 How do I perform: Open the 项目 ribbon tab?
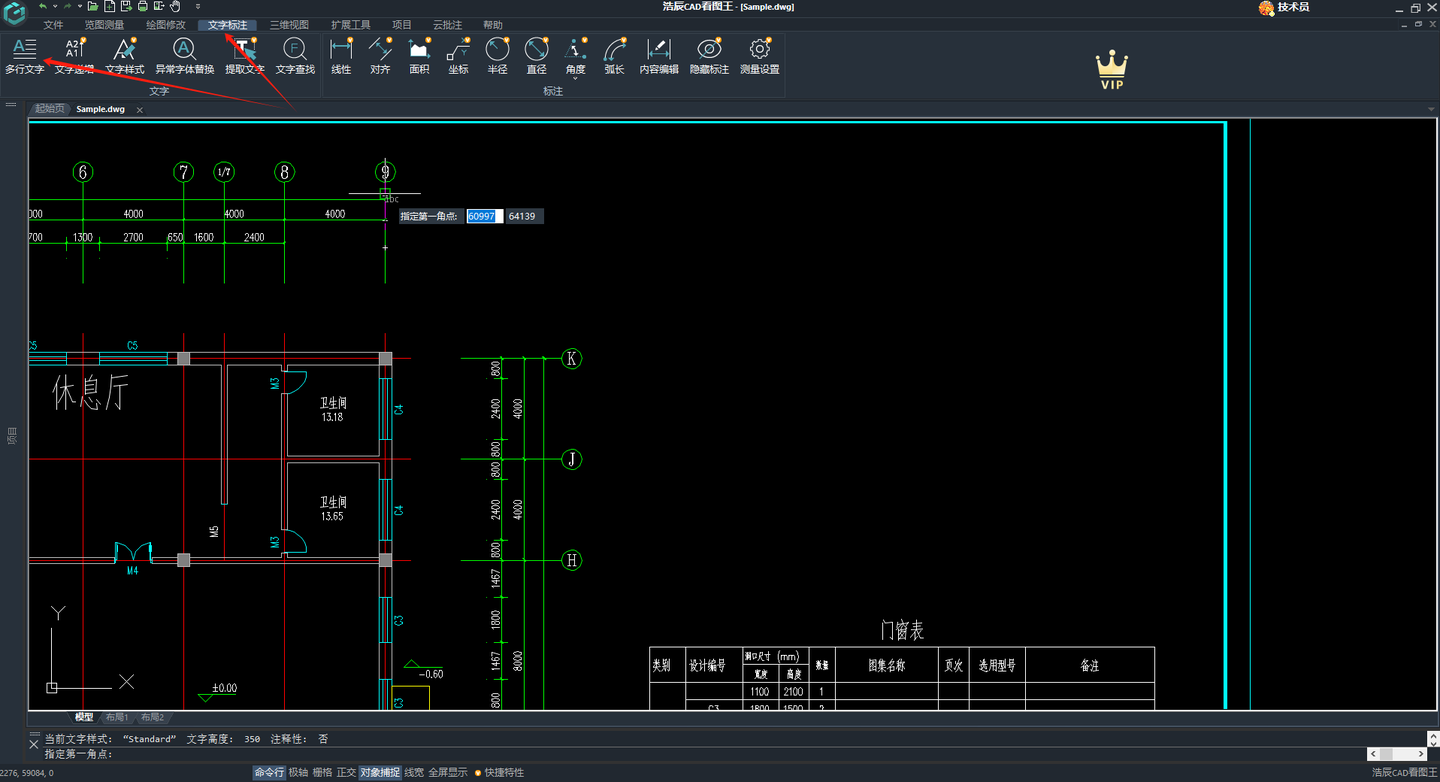[402, 25]
